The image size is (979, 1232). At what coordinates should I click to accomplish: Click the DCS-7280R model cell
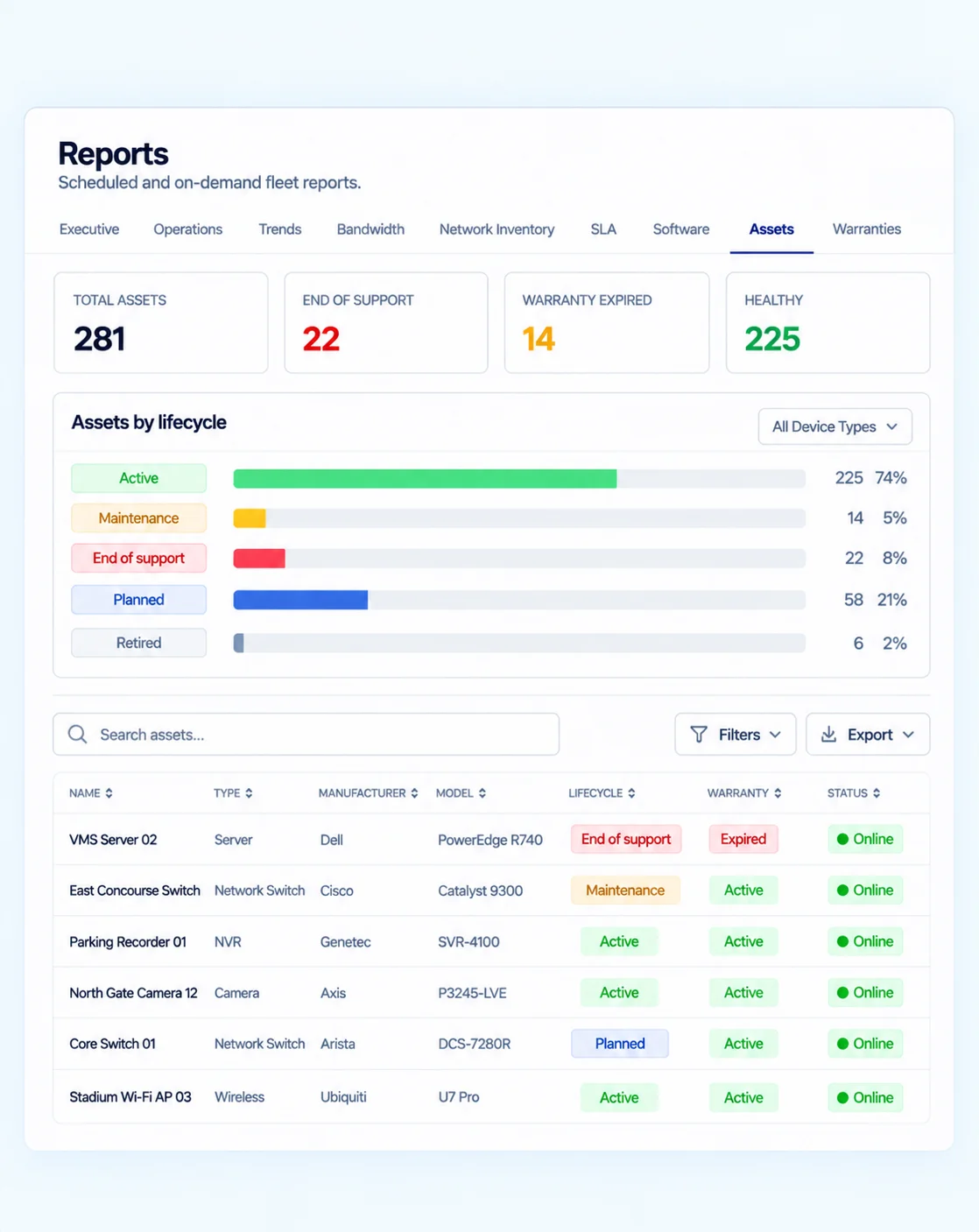pyautogui.click(x=474, y=1044)
